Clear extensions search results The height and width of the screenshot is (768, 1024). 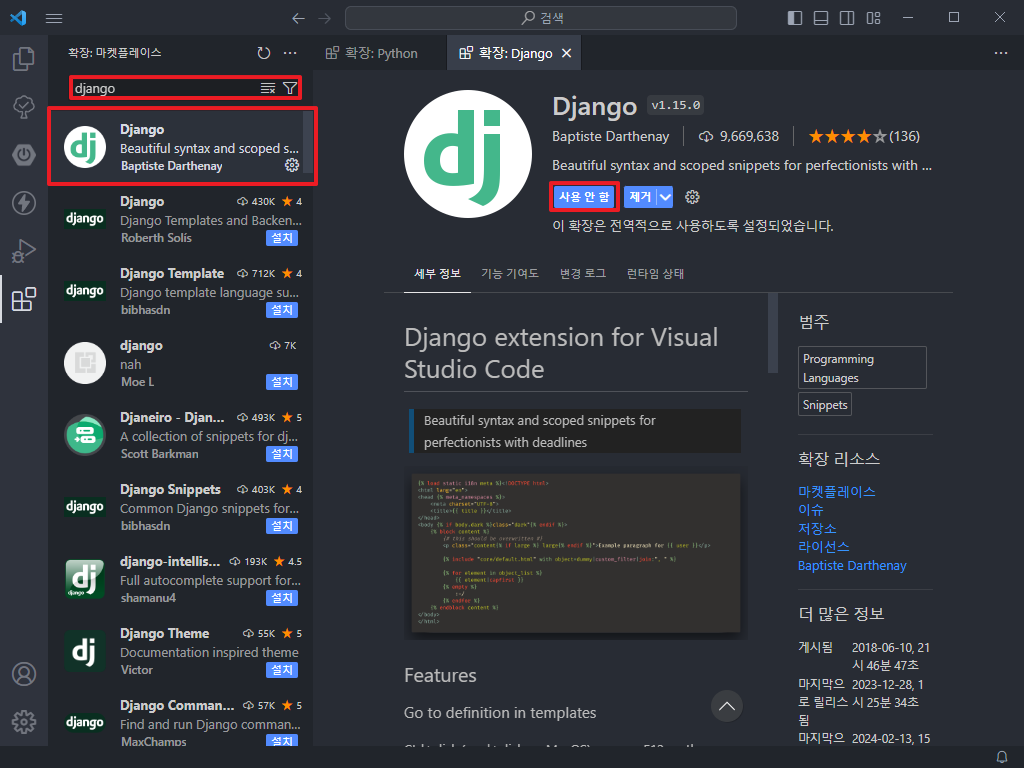pyautogui.click(x=268, y=88)
